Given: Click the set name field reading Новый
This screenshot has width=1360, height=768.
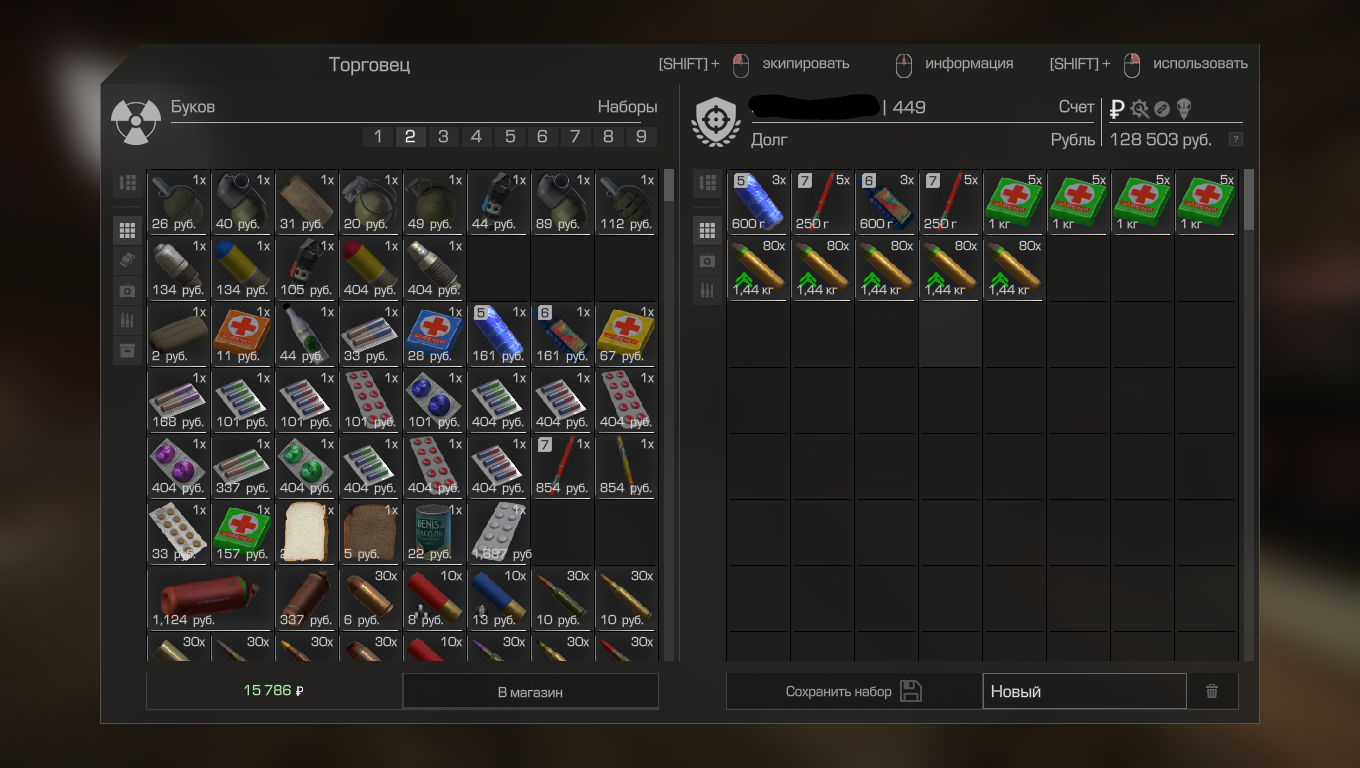Looking at the screenshot, I should [x=1085, y=691].
